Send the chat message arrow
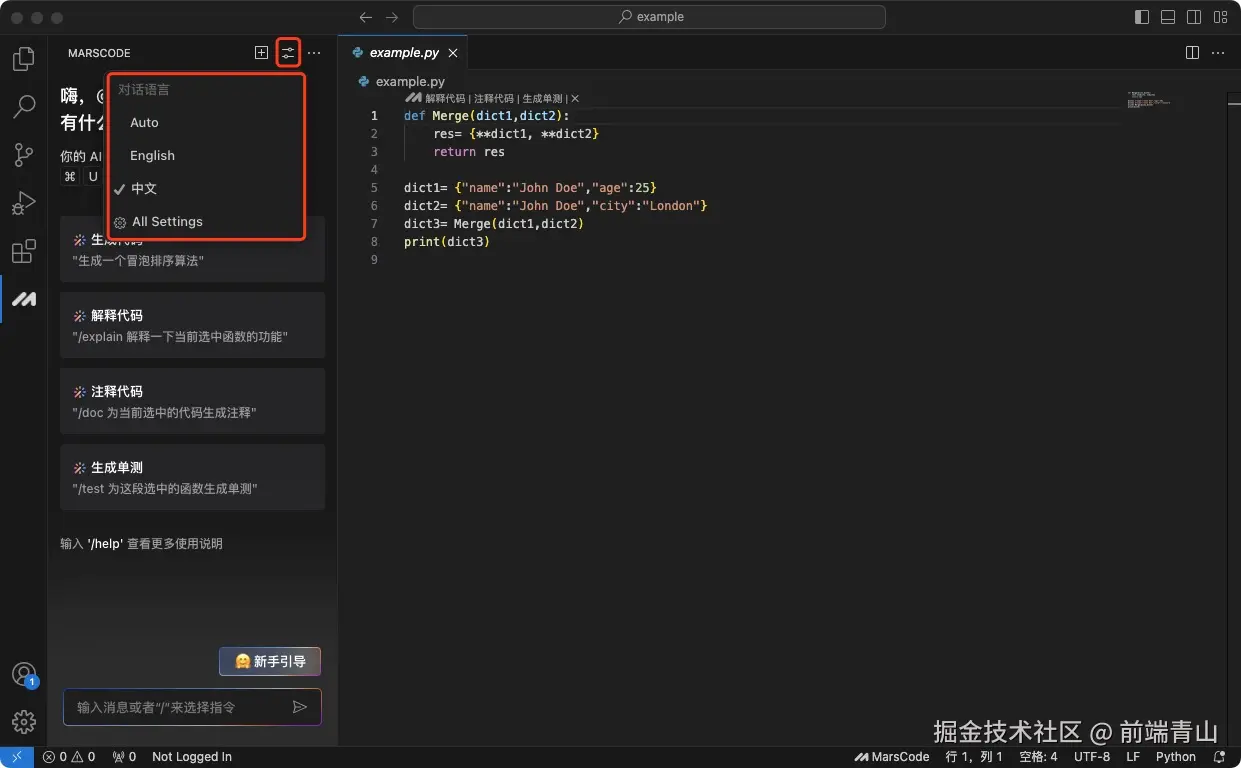Viewport: 1241px width, 768px height. click(x=299, y=707)
